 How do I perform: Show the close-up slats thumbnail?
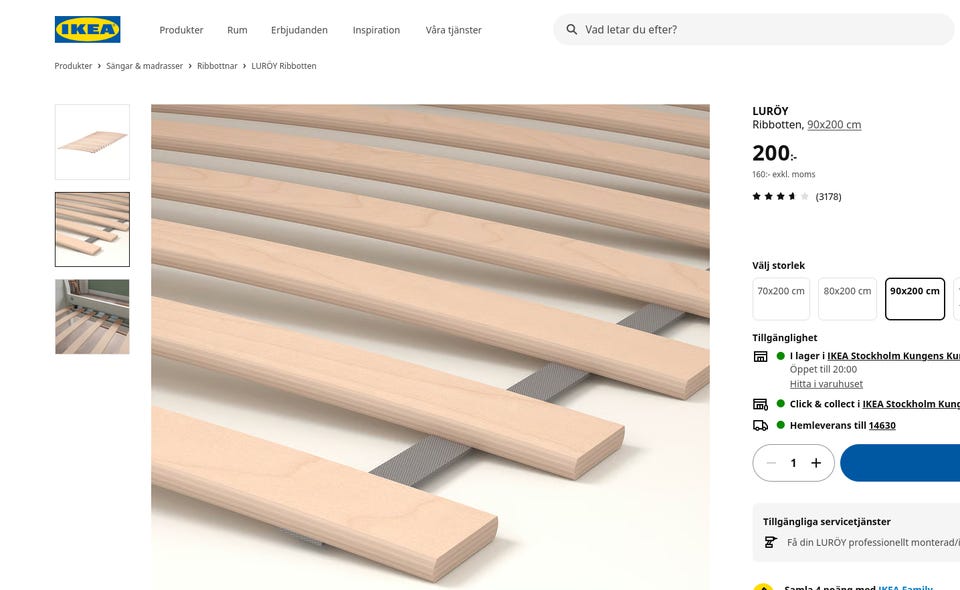point(92,230)
